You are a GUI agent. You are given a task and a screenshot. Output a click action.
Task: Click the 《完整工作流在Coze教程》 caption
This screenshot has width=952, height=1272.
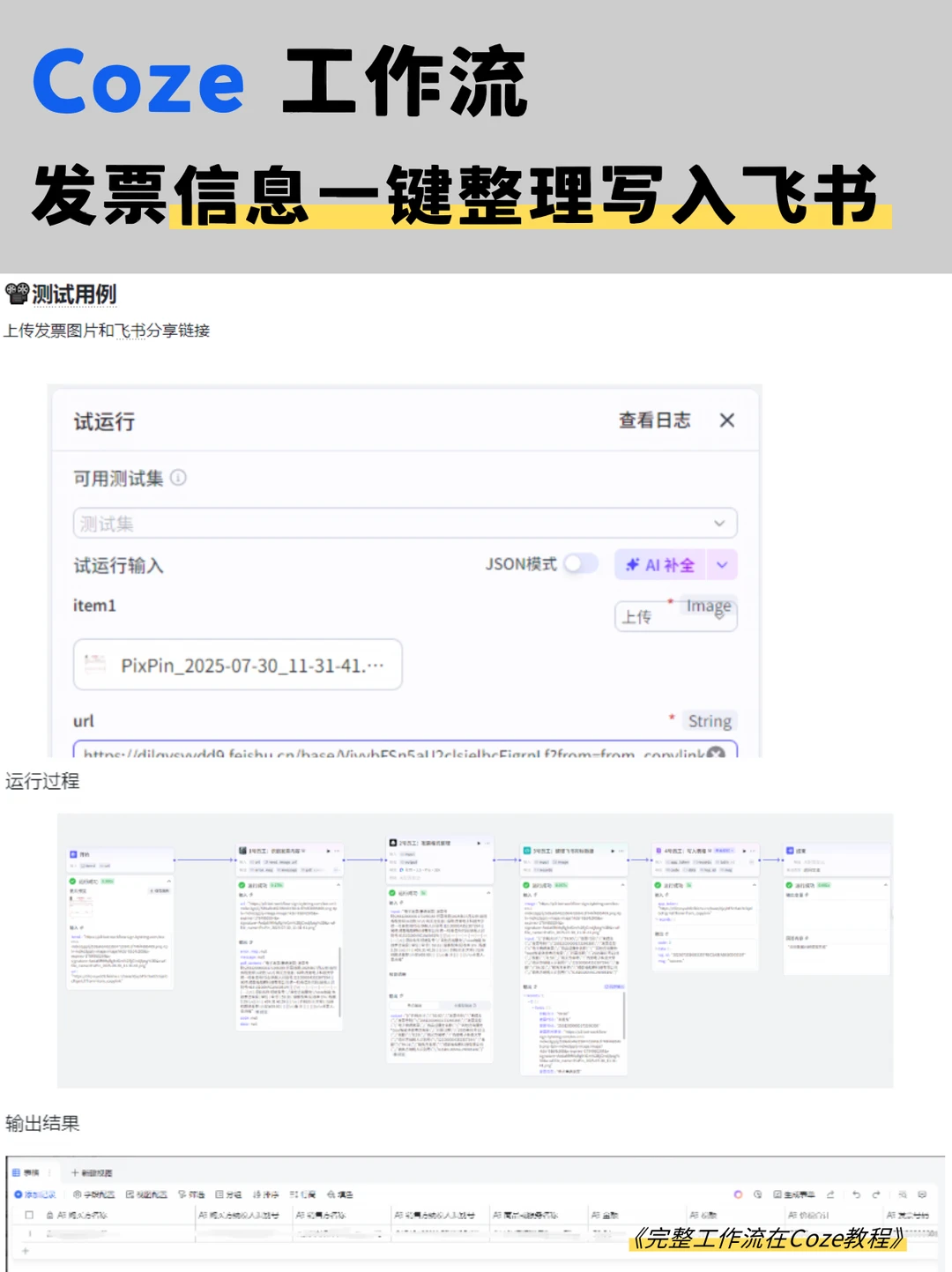tap(768, 1239)
